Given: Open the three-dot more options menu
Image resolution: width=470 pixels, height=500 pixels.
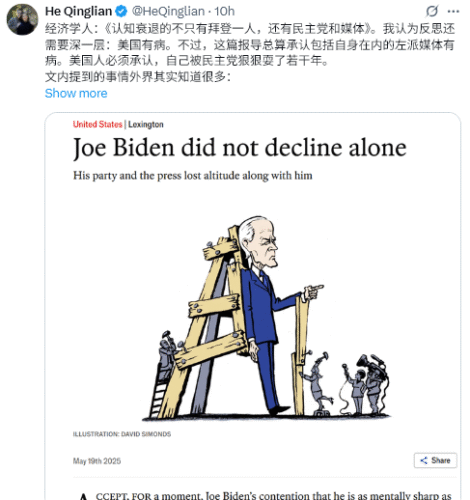Looking at the screenshot, I should click(x=453, y=11).
